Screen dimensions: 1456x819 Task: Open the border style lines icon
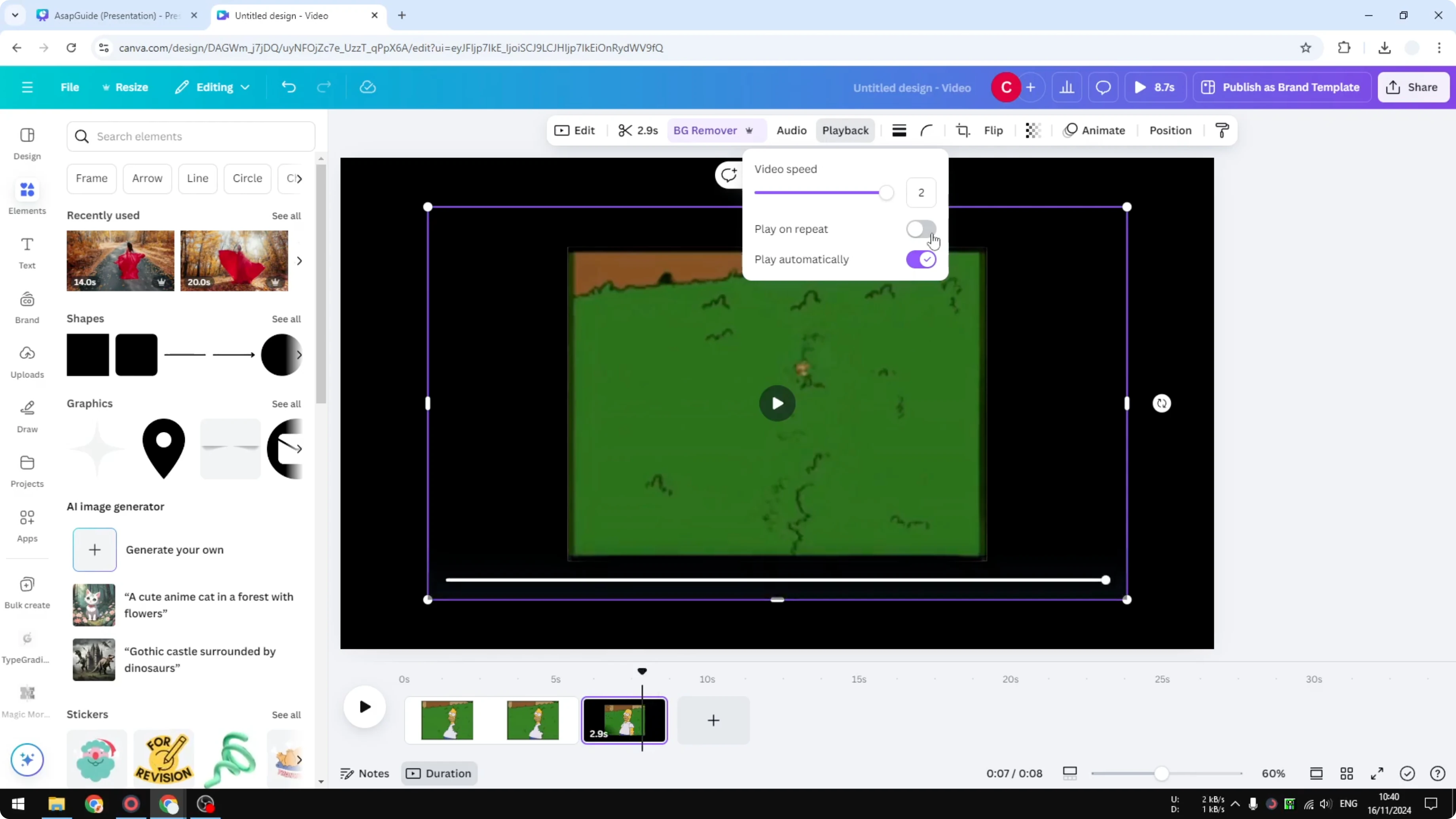(x=899, y=131)
